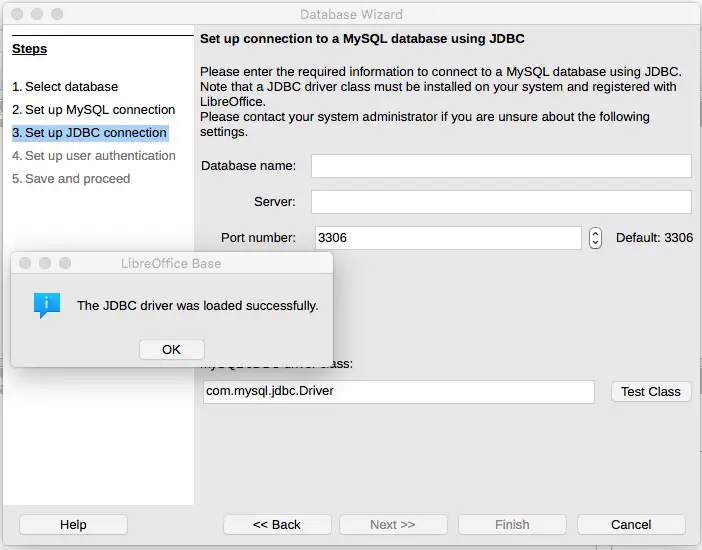Click OK in the LibreOffice Base dialog
This screenshot has width=702, height=550.
click(x=171, y=349)
